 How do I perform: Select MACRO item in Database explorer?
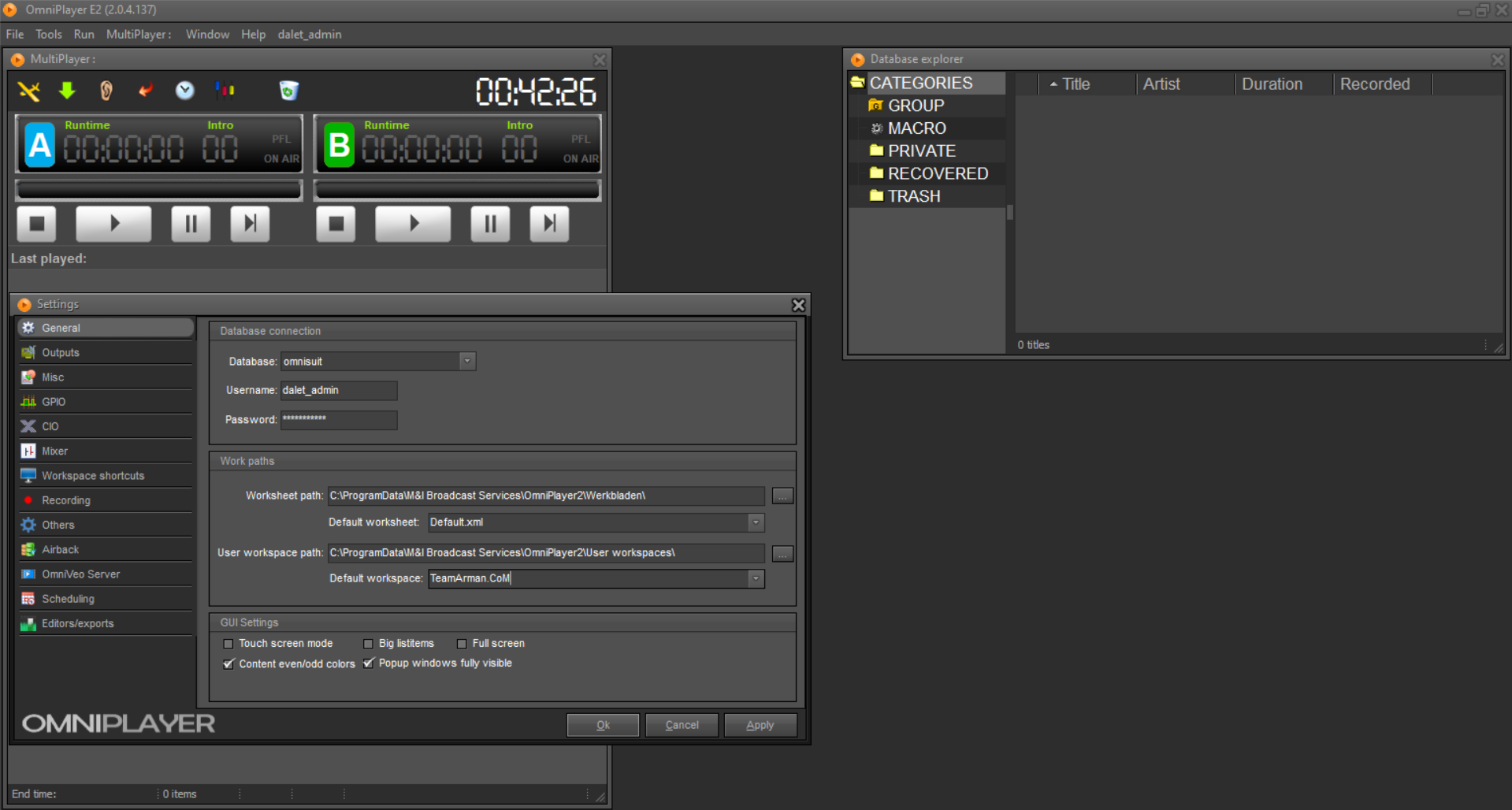917,128
